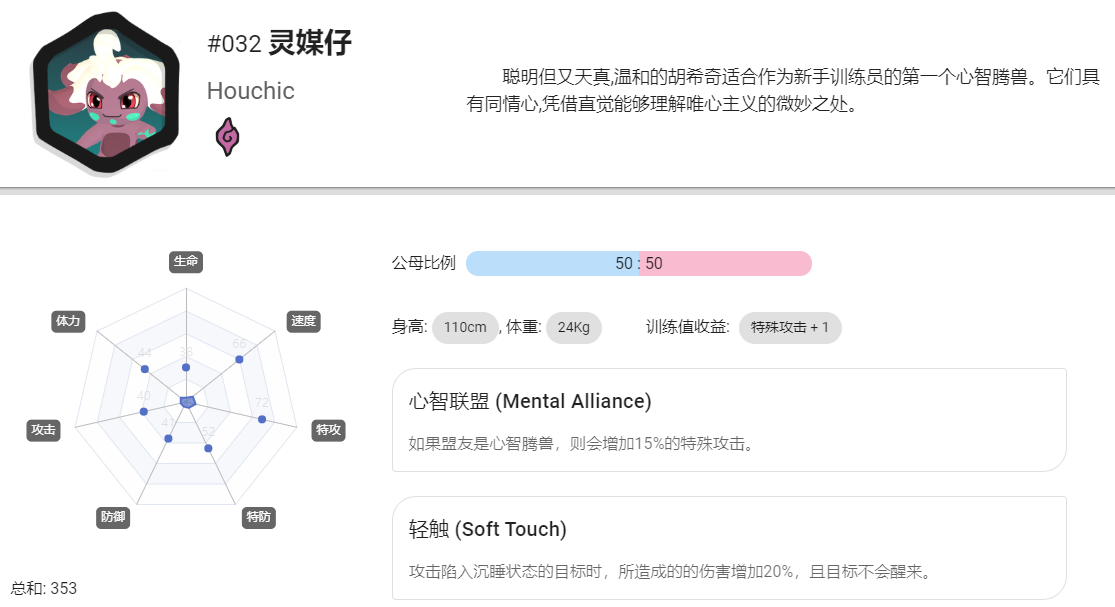
Task: Click the #032 灵媒仔 title heading
Action: pyautogui.click(x=279, y=43)
